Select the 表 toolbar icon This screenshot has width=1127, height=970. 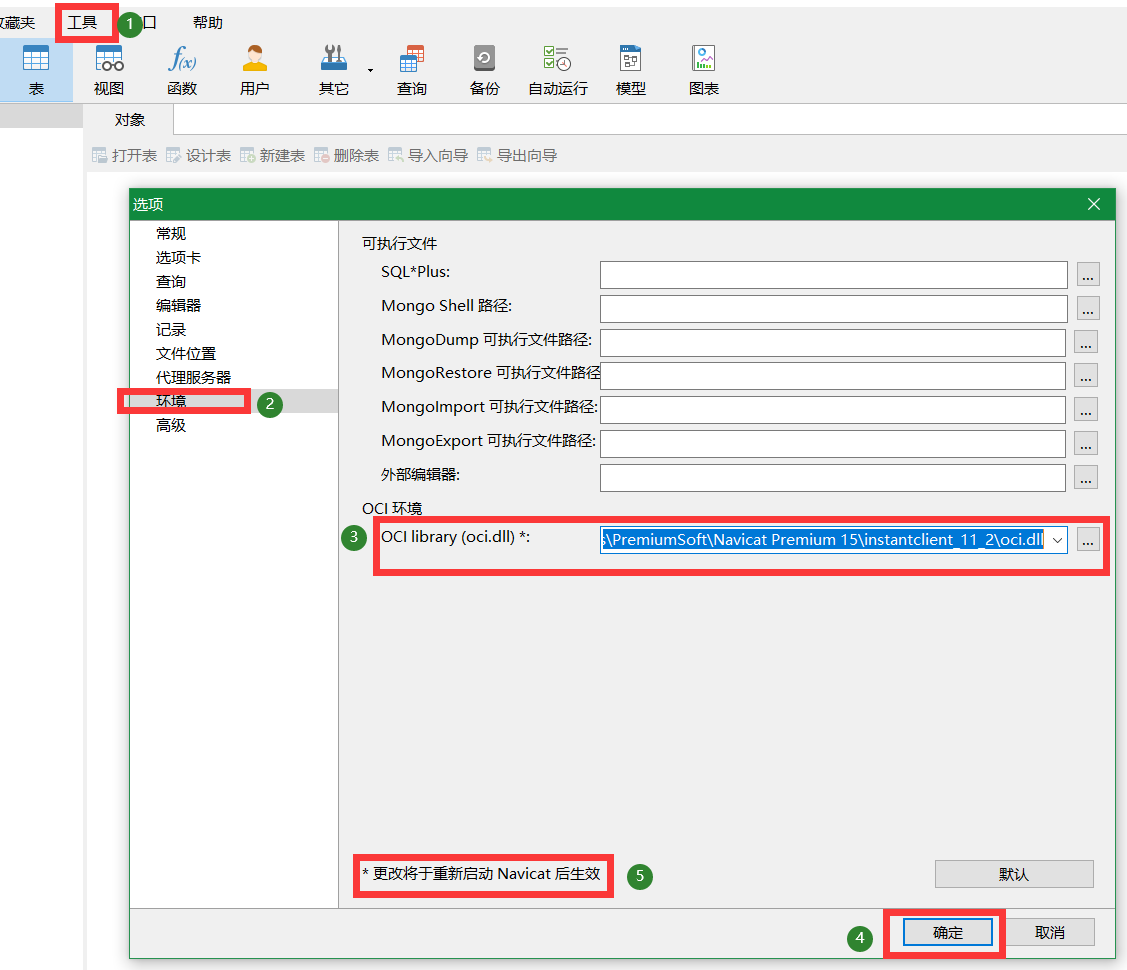pyautogui.click(x=36, y=70)
